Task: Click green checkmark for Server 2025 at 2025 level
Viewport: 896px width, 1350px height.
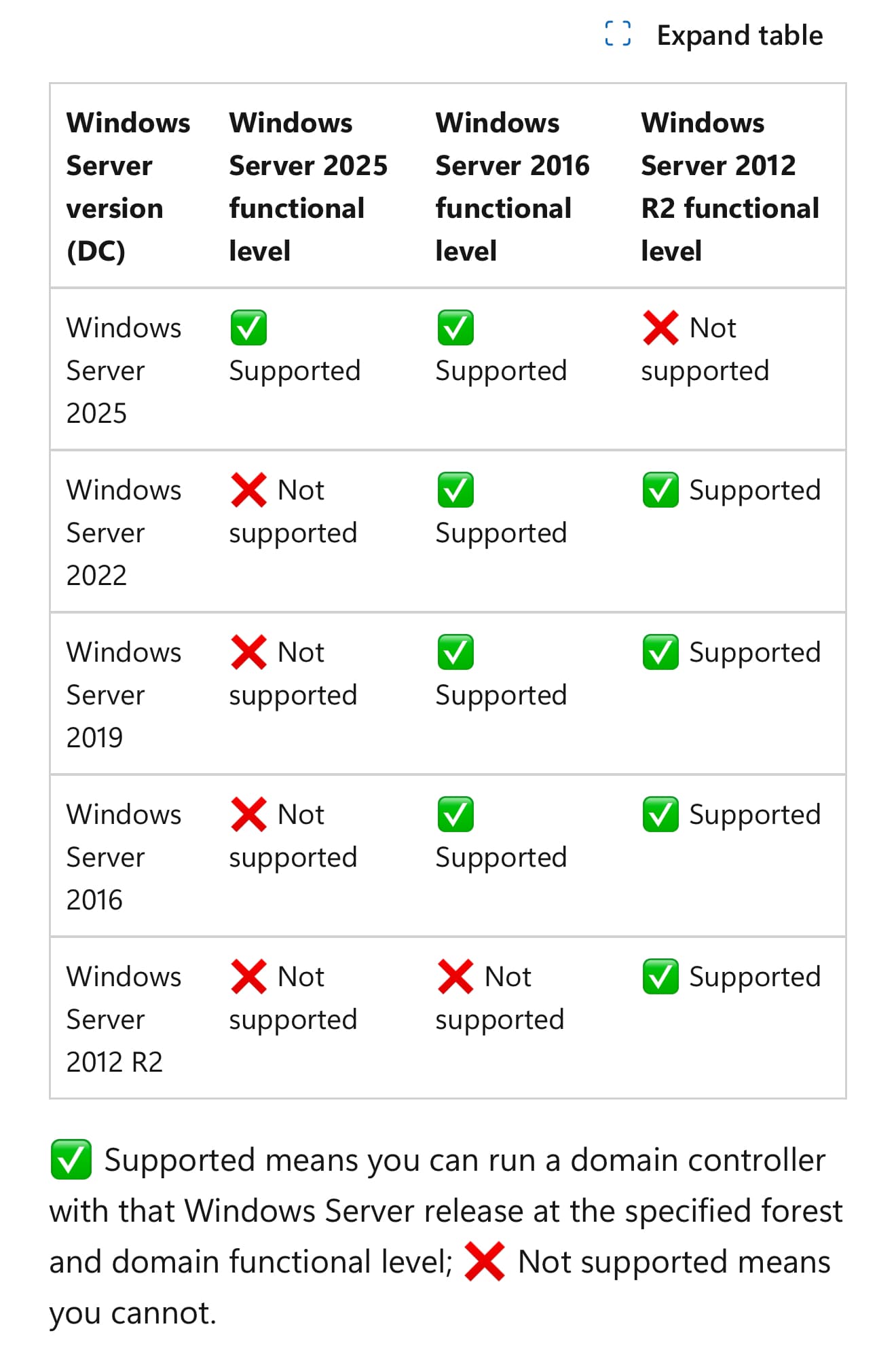Action: [248, 328]
